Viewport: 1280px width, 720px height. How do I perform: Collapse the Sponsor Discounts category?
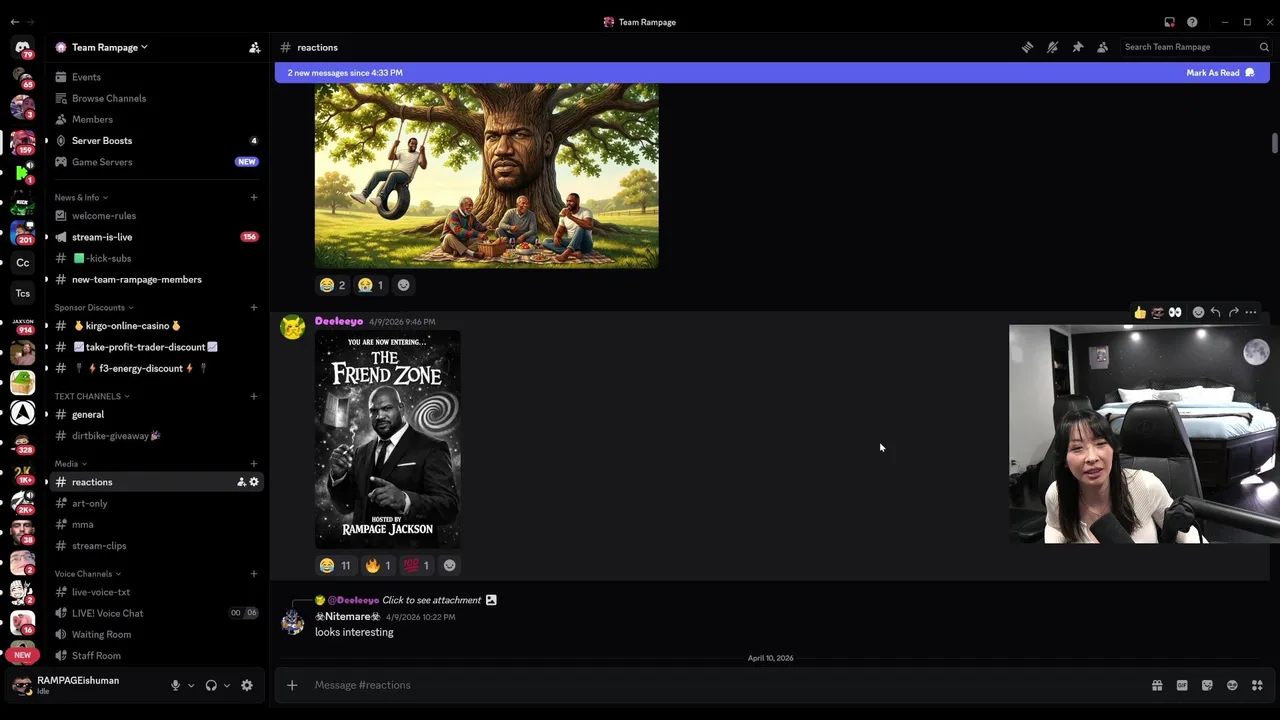click(x=94, y=307)
